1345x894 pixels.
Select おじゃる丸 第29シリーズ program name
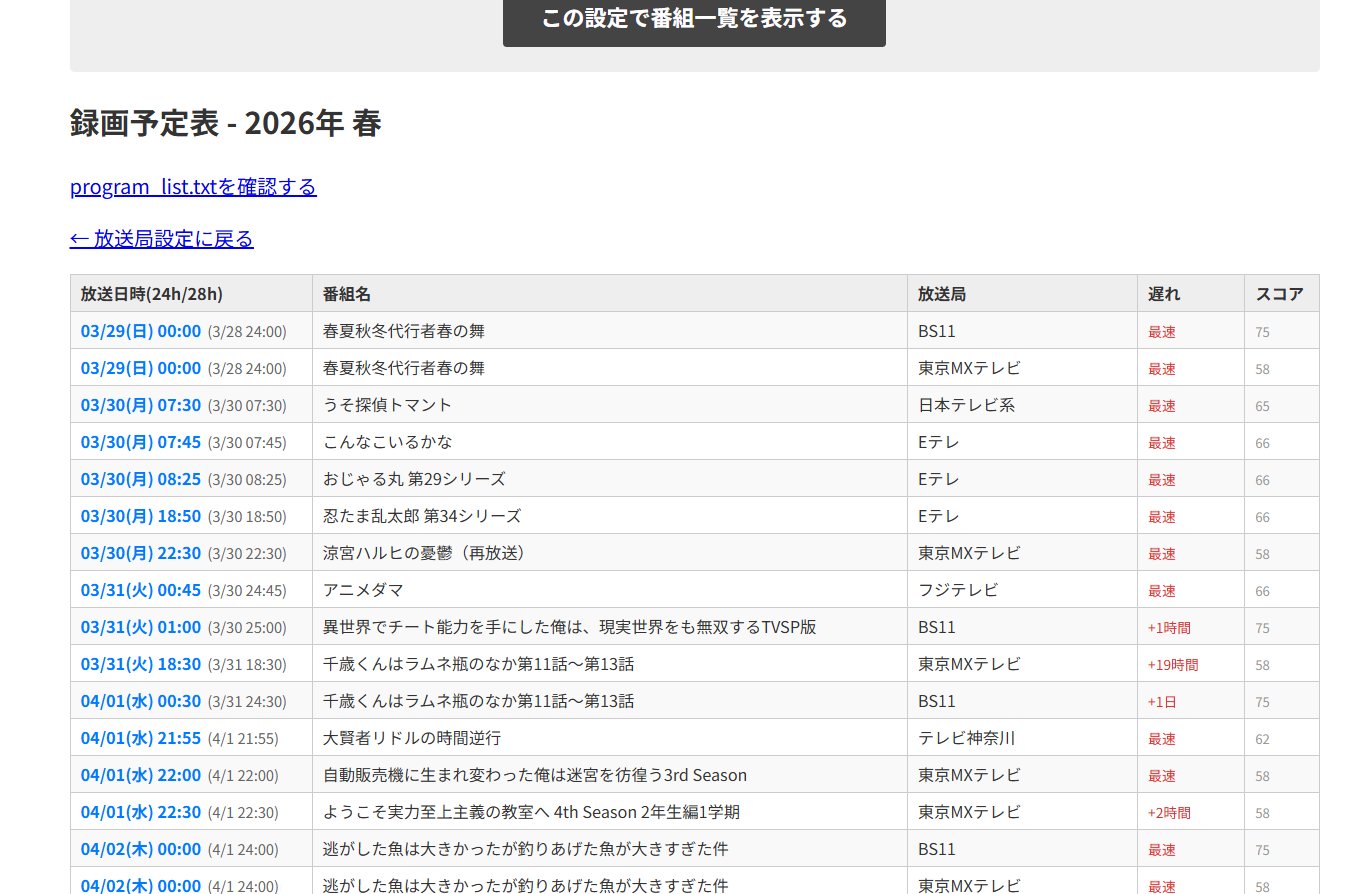(x=414, y=479)
